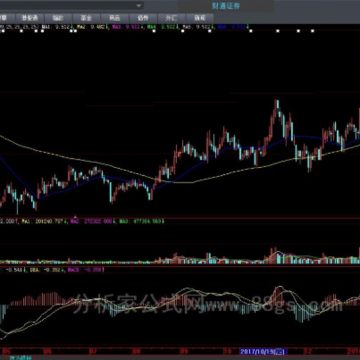Click volume MA1 value 209240.797
Viewport: 360px width, 360px height.
[x=43, y=221]
